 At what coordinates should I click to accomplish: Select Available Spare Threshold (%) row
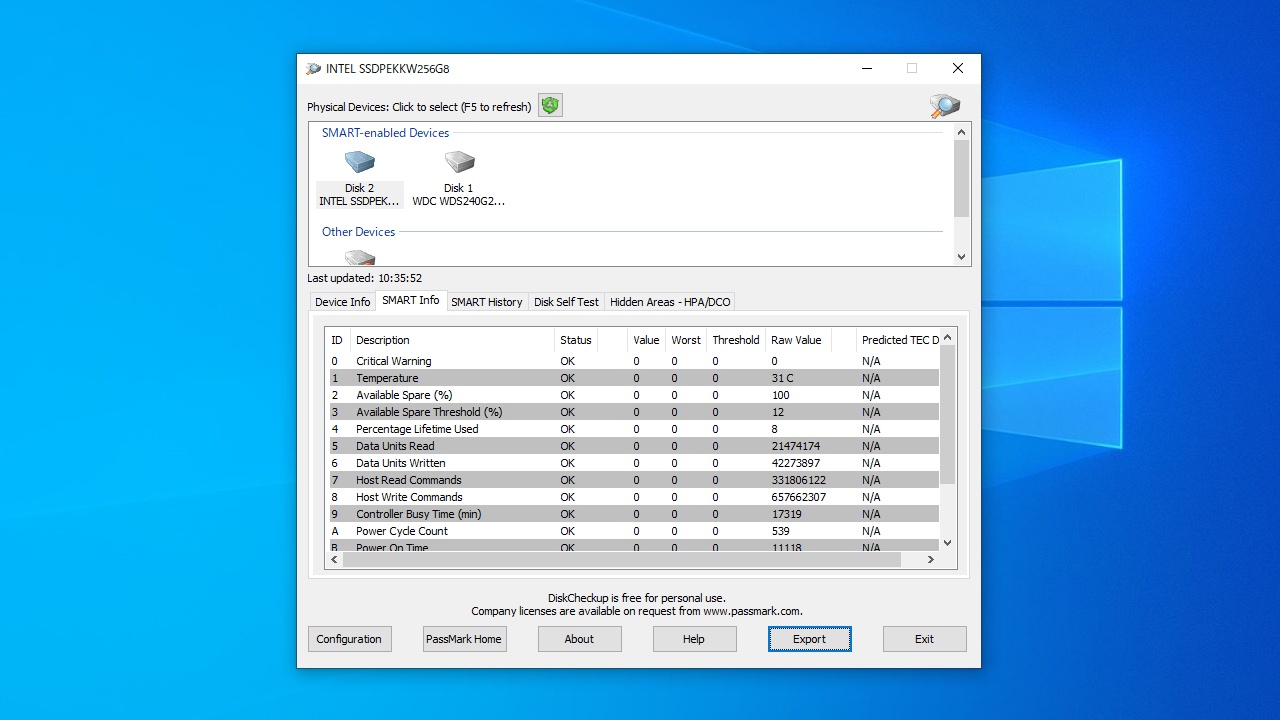634,412
